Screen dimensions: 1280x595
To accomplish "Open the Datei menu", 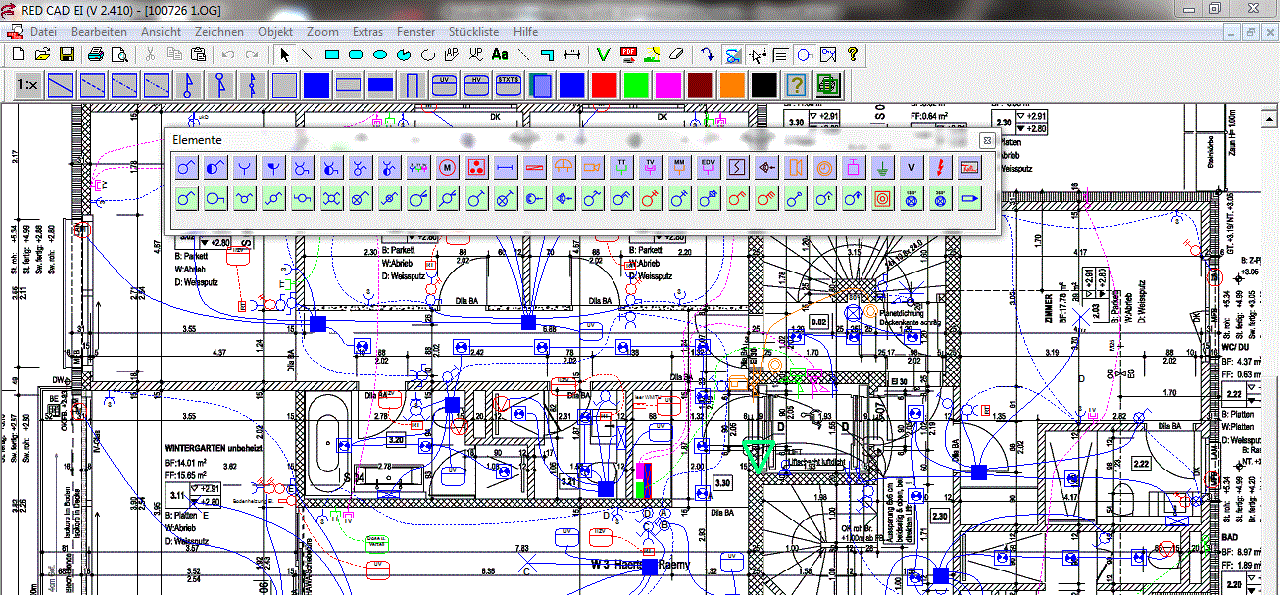I will click(x=43, y=32).
